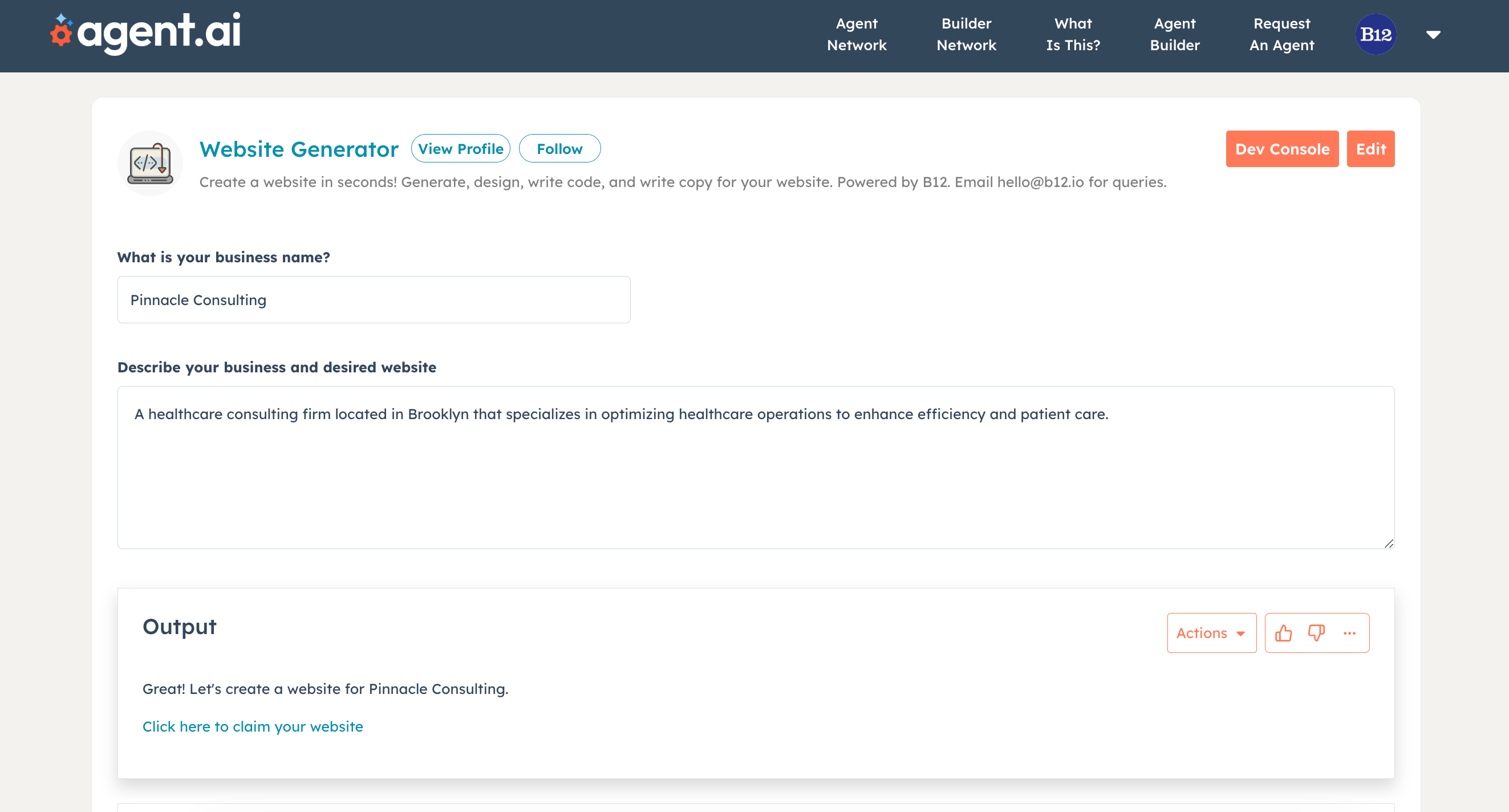The height and width of the screenshot is (812, 1509).
Task: Open What Is This? page
Action: [1073, 35]
